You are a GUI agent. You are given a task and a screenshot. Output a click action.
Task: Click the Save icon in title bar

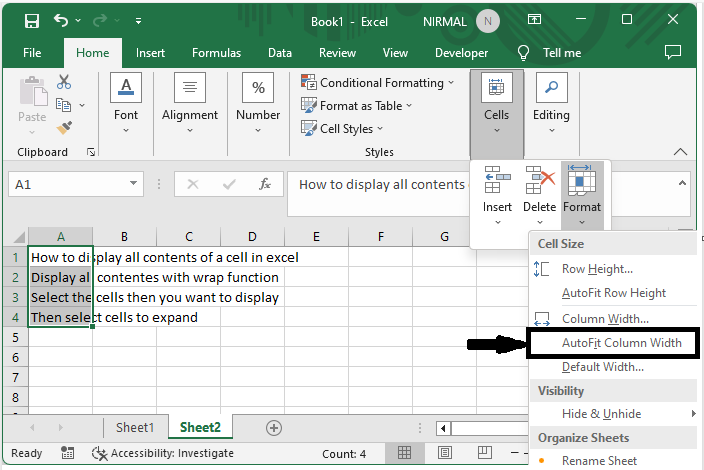click(31, 21)
